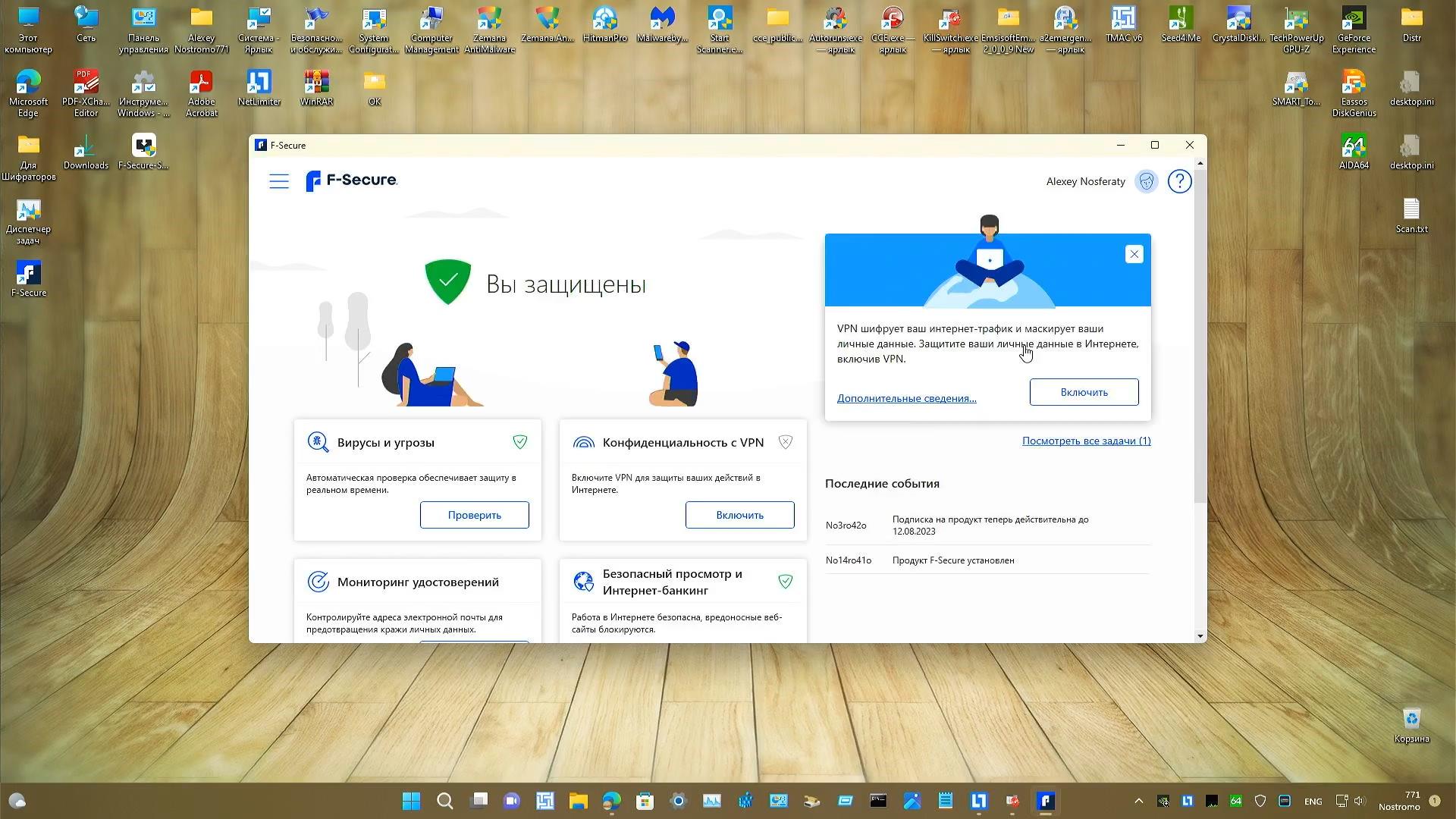Click the Windows Start button
The width and height of the screenshot is (1456, 819).
click(x=411, y=801)
